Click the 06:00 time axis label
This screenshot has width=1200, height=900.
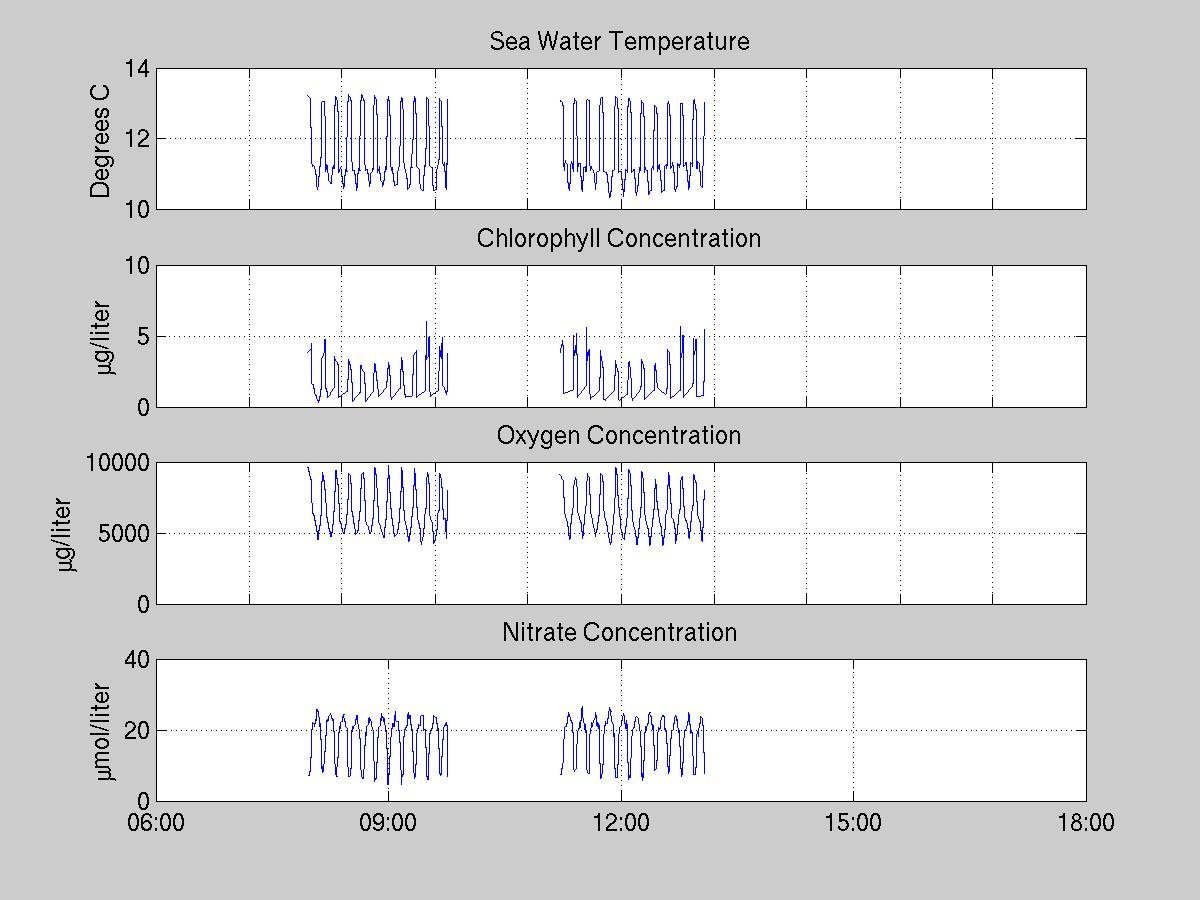156,823
